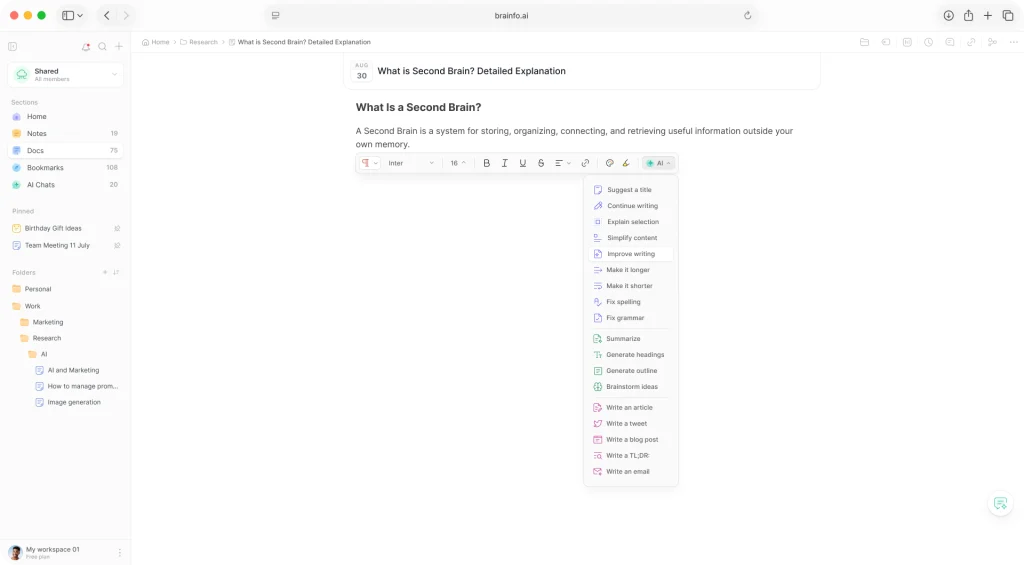Open version history clock icon
Viewport: 1024px width, 565px height.
pos(928,42)
